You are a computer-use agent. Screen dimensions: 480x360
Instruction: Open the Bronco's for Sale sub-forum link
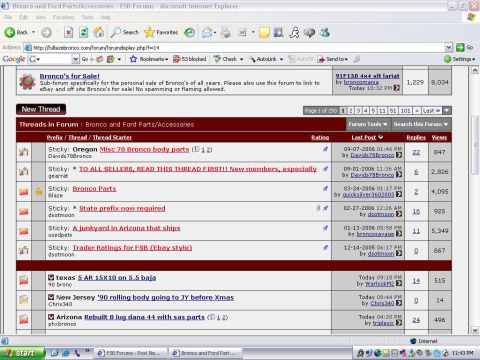tap(69, 76)
